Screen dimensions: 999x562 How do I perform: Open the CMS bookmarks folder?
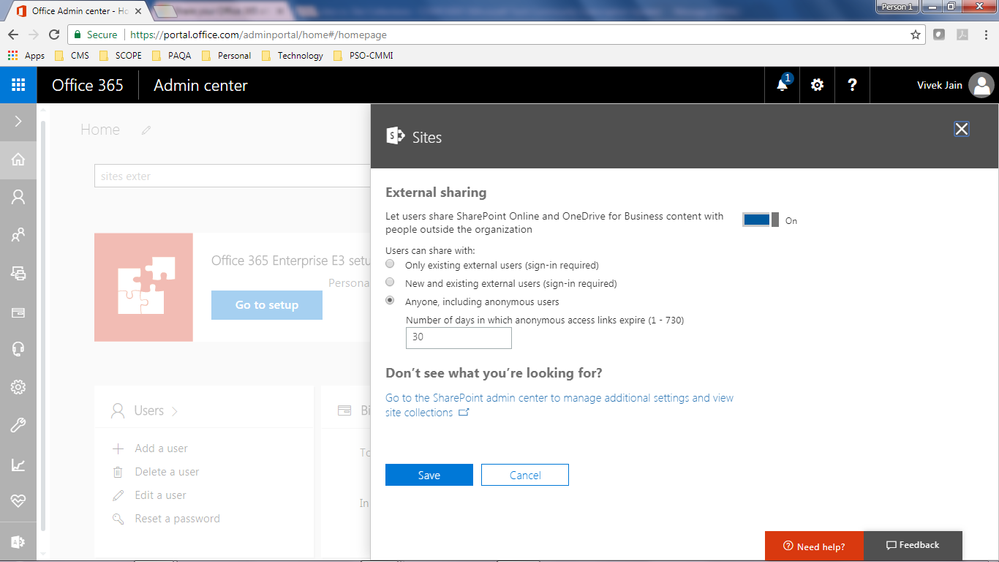pyautogui.click(x=72, y=55)
